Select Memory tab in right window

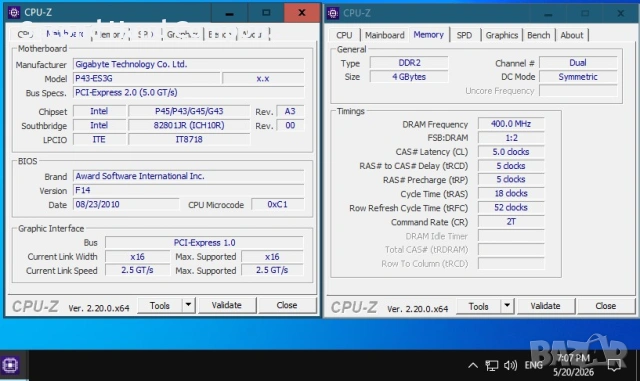click(428, 35)
